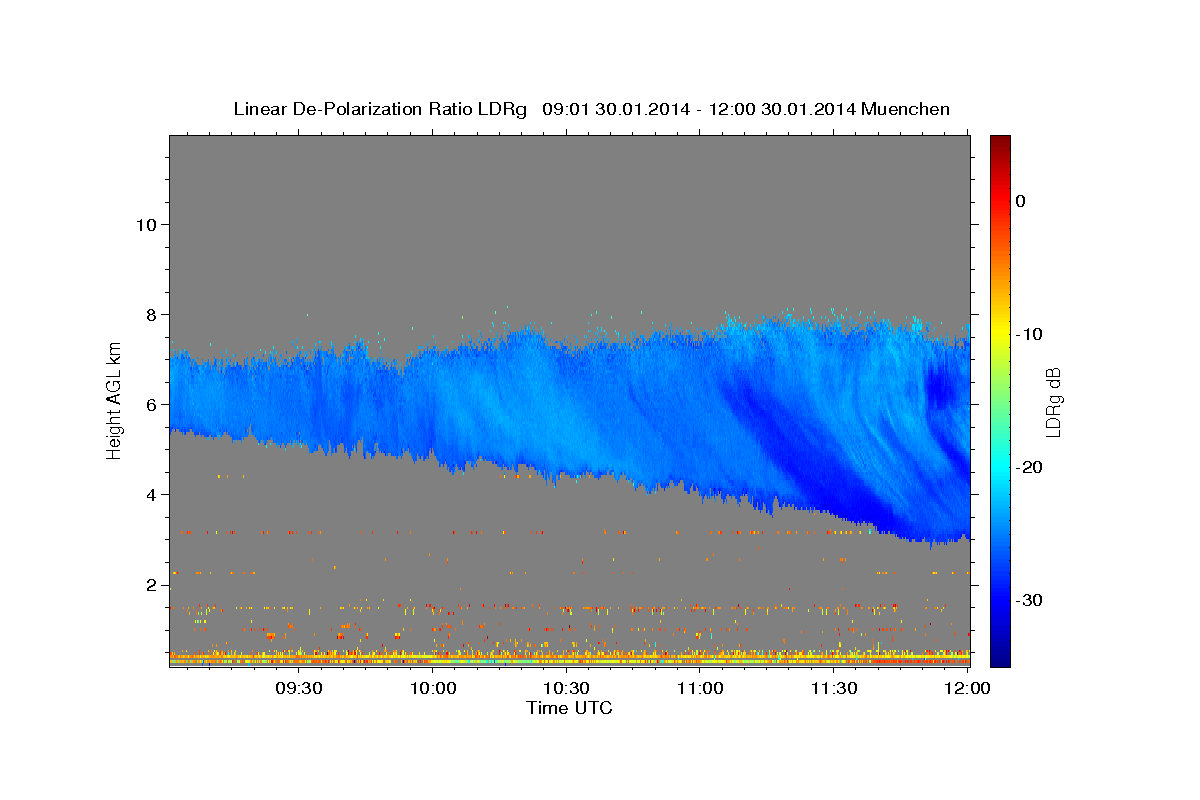
Task: Click the '09:30' time axis label
Action: [299, 689]
